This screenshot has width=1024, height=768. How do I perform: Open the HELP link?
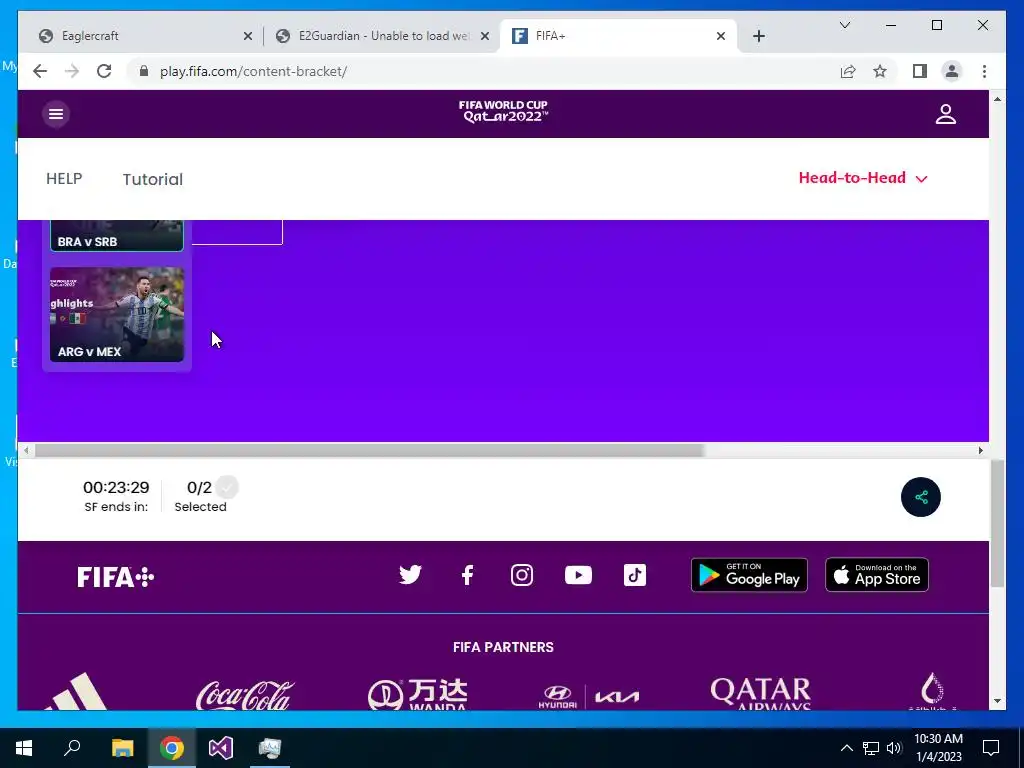pos(64,178)
